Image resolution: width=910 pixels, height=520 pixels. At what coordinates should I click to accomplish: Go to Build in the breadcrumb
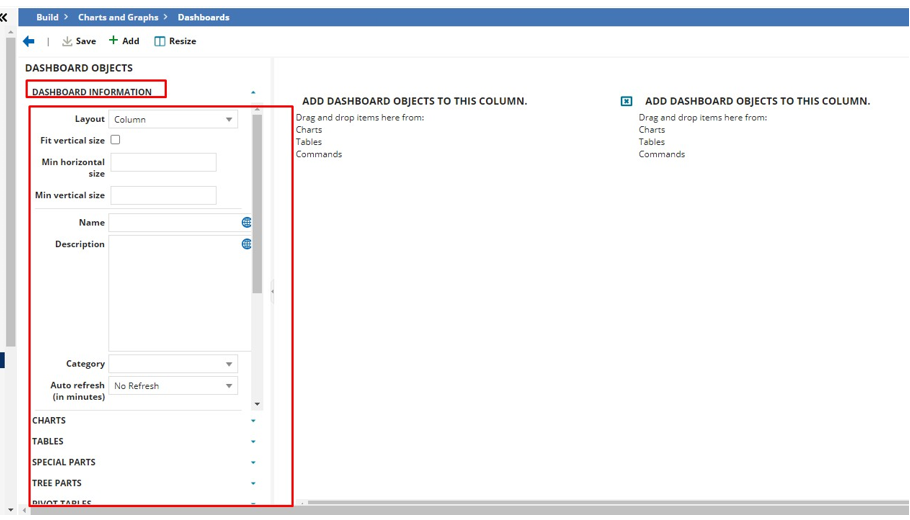coord(47,17)
